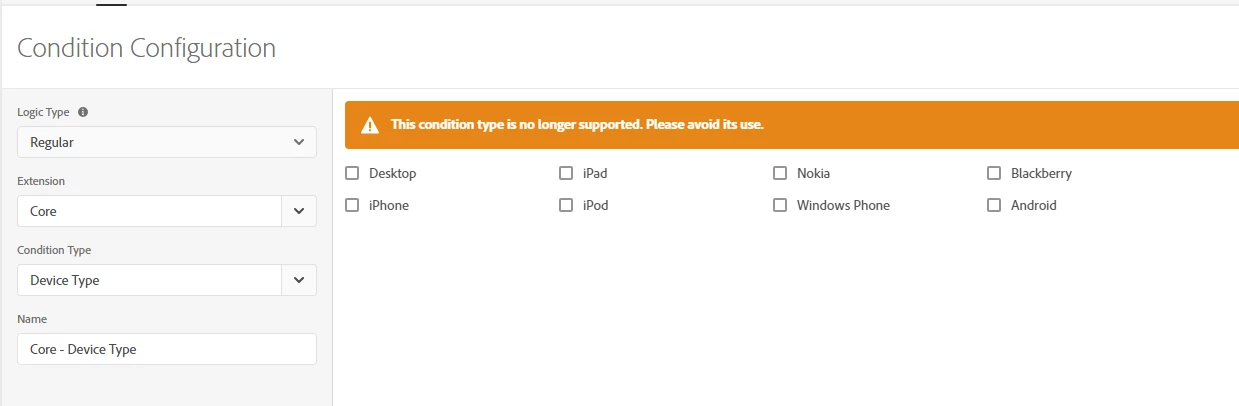Expand the Extension Core dropdown arrow

coord(299,211)
